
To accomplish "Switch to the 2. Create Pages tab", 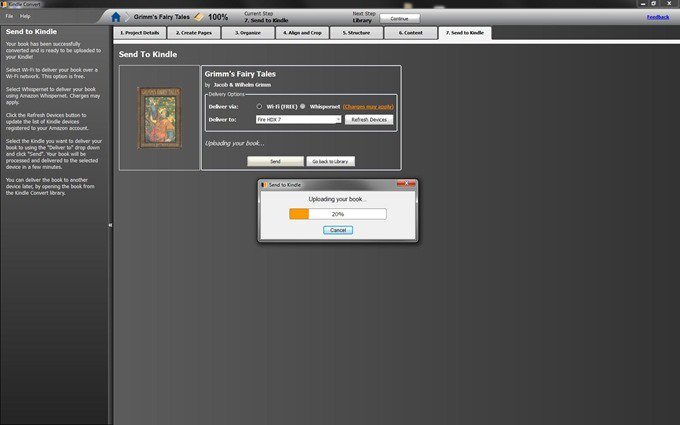I will (194, 33).
